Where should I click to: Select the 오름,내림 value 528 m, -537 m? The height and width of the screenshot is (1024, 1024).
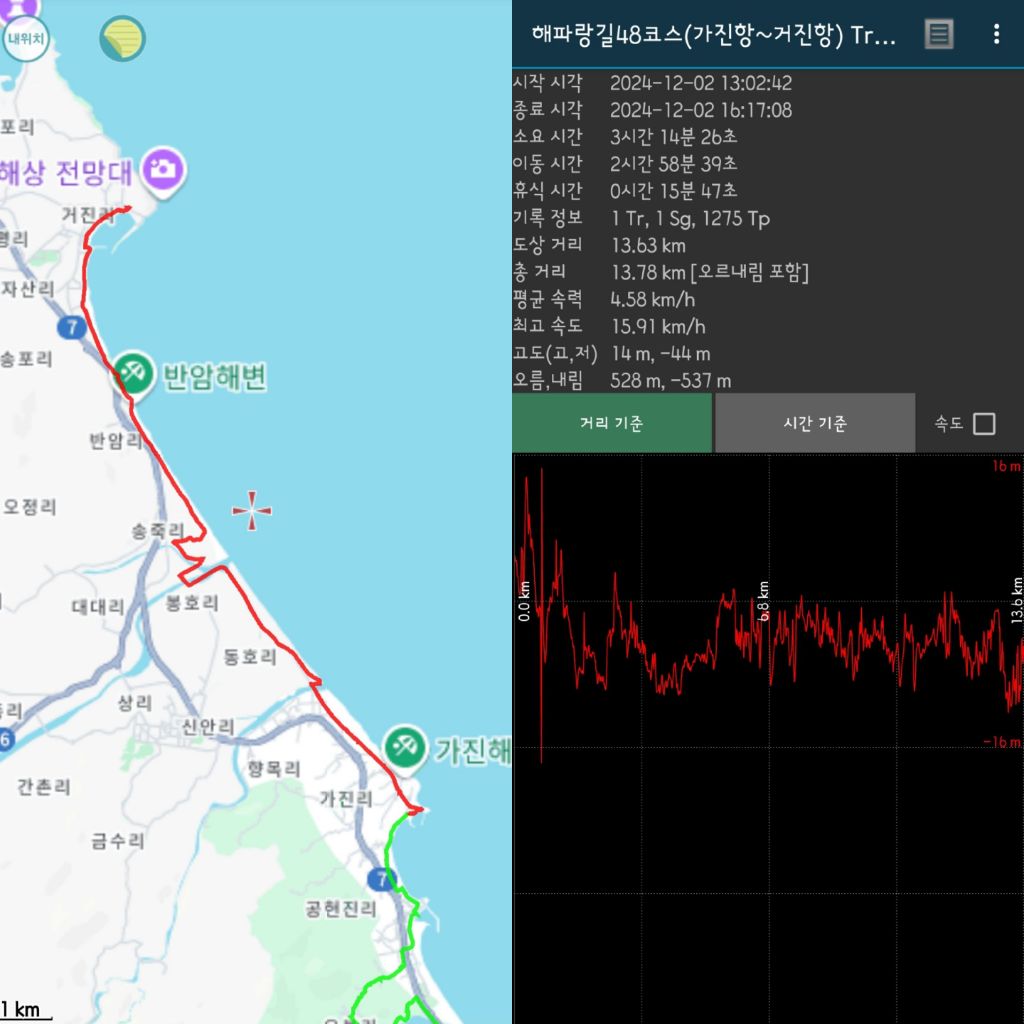tap(671, 381)
